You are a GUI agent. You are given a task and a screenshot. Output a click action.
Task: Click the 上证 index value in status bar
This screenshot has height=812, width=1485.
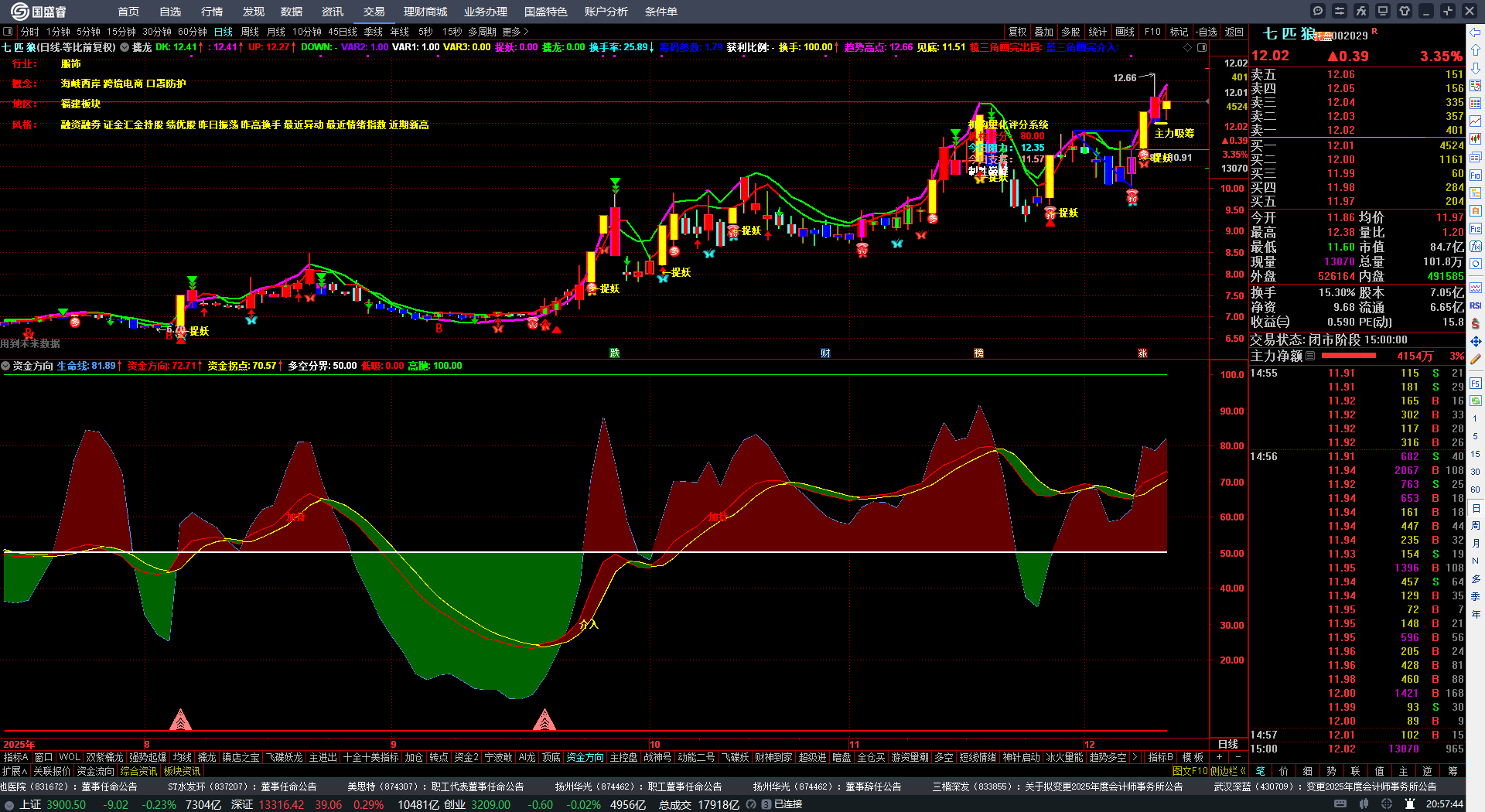click(66, 804)
